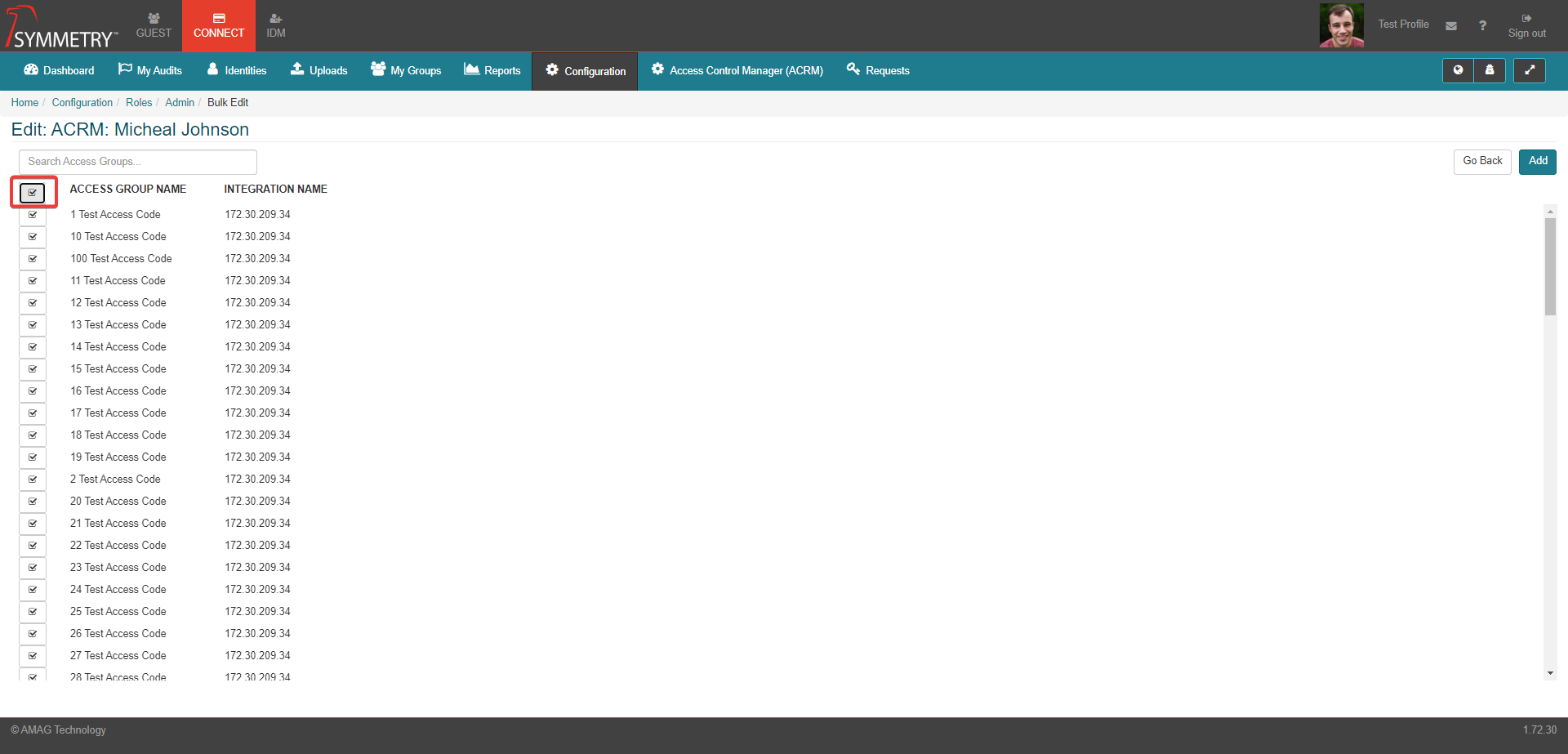
Task: Go to Configuration breadcrumb
Action: tap(82, 102)
